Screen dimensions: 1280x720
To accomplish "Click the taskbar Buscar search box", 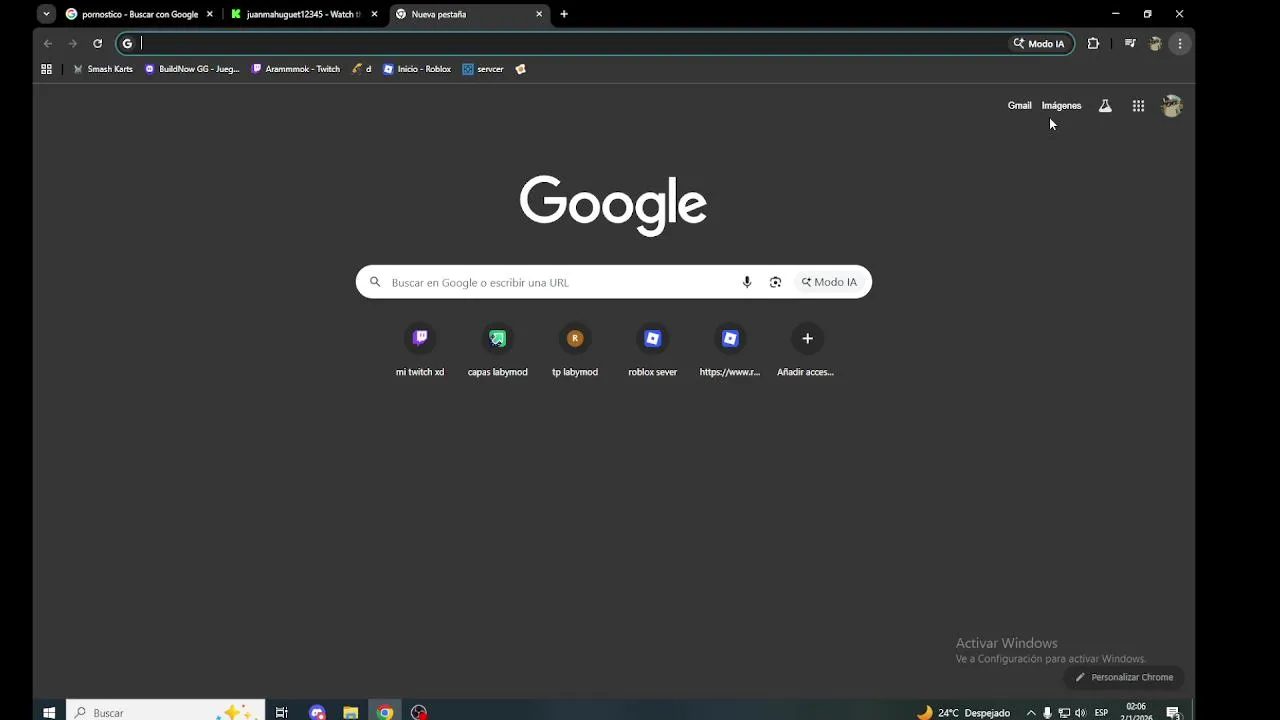I will 166,712.
